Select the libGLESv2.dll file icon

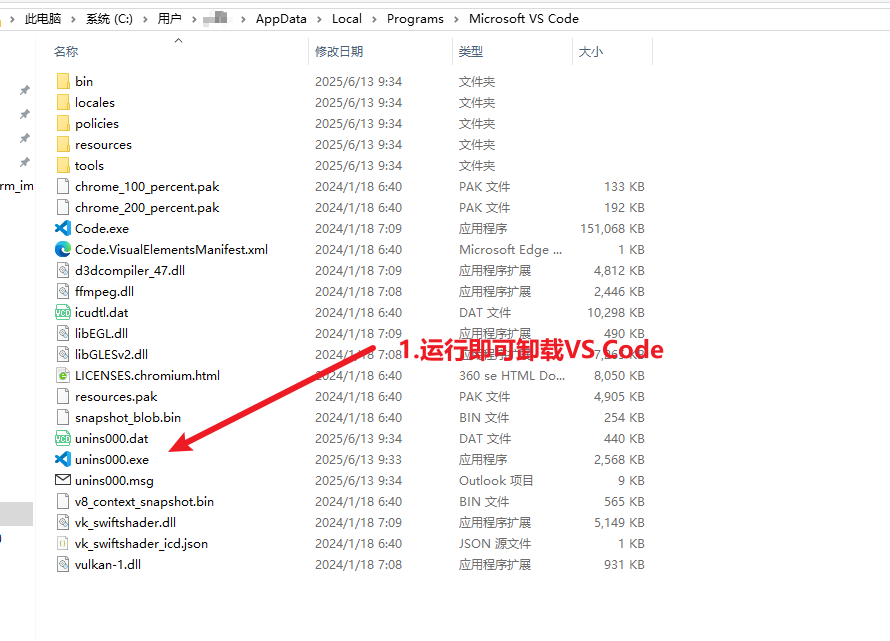coord(63,354)
